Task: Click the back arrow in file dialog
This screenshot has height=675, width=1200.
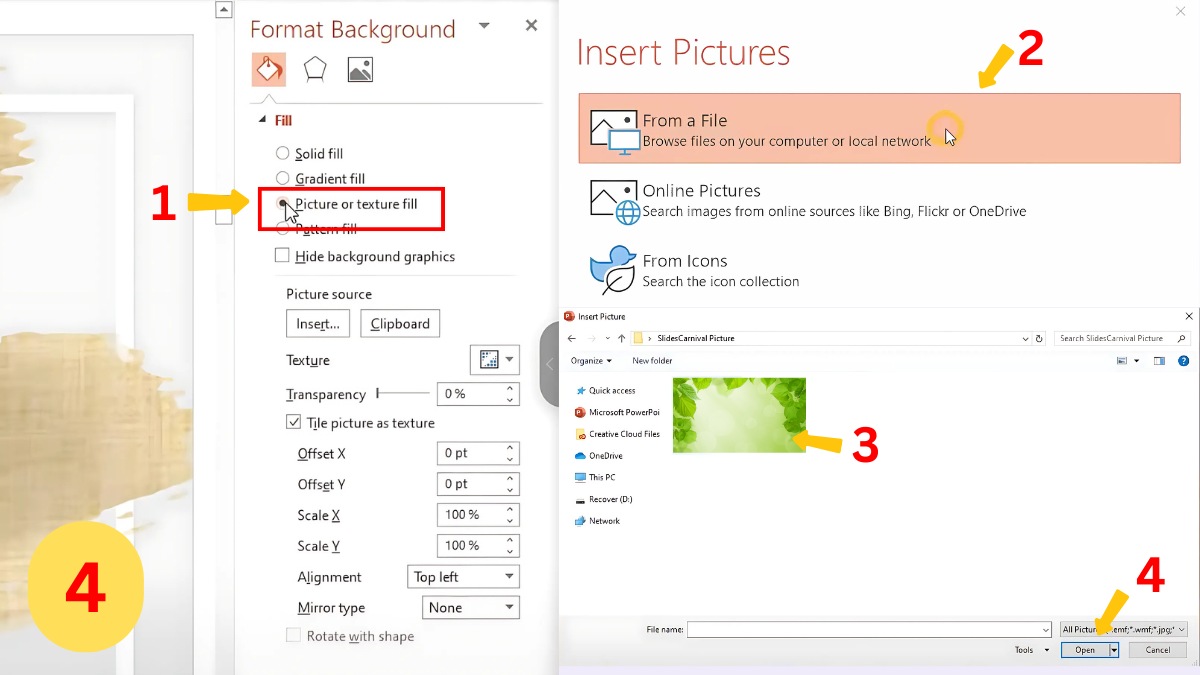Action: (572, 339)
